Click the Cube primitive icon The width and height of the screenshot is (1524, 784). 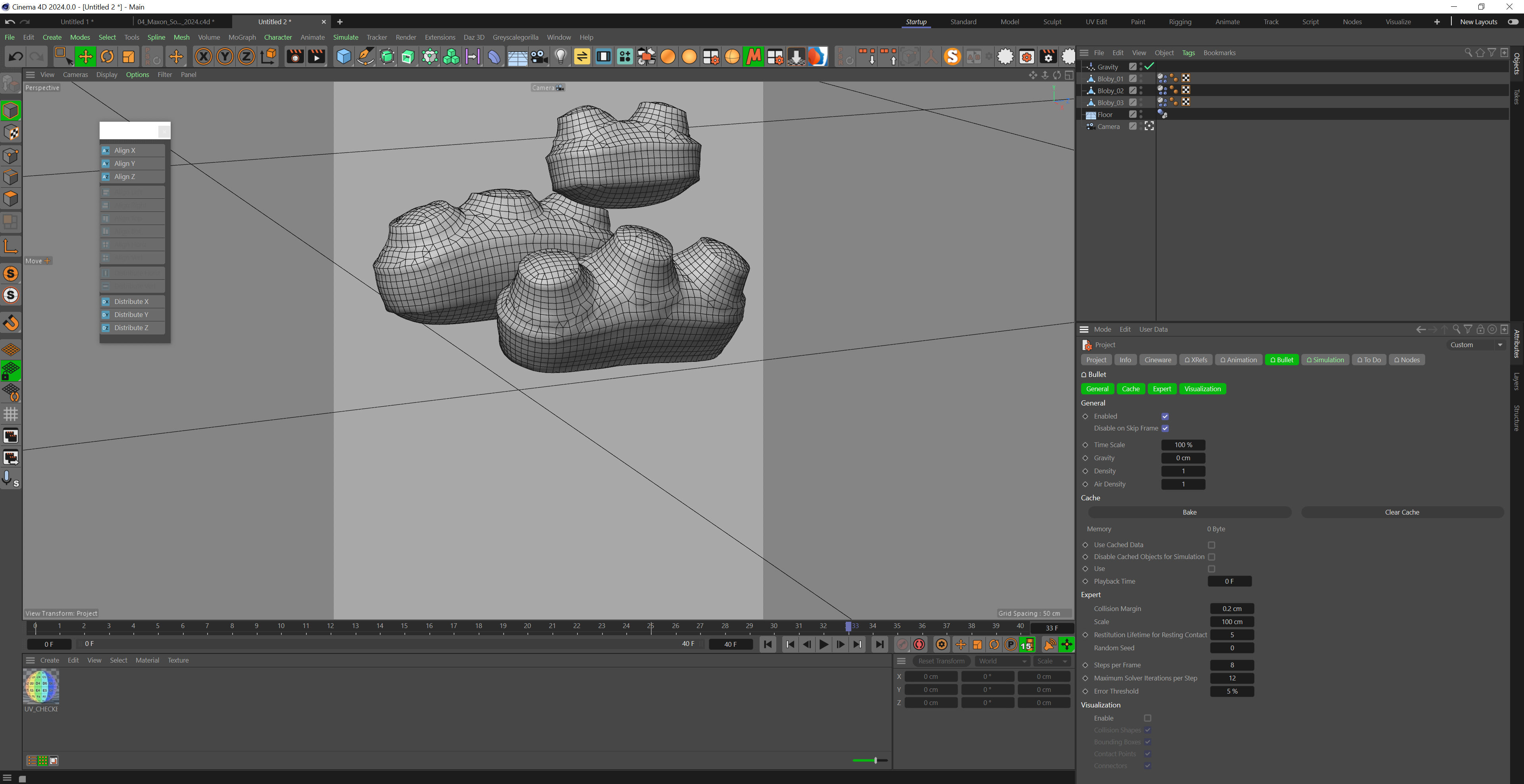343,57
